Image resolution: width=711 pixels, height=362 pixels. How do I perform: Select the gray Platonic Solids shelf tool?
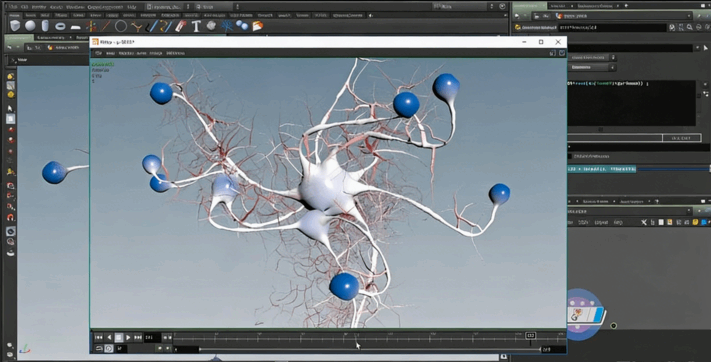coord(211,25)
